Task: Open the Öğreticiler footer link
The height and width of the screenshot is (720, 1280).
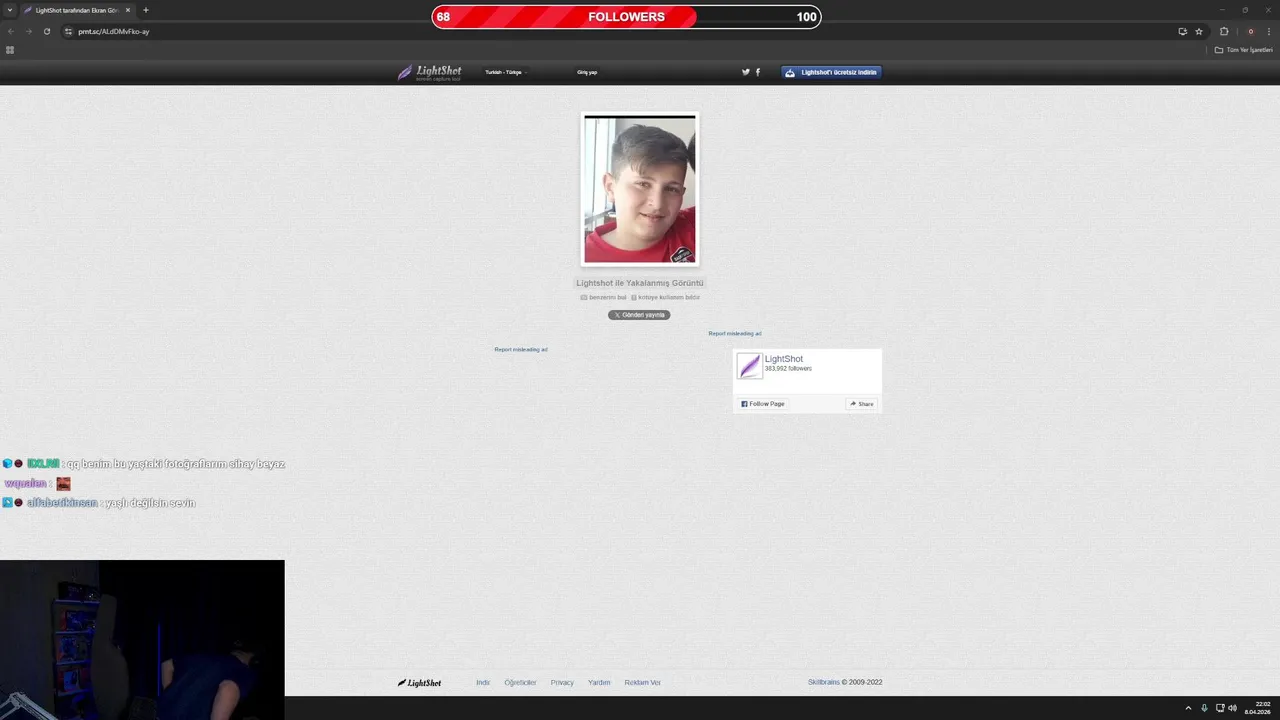Action: (x=520, y=683)
